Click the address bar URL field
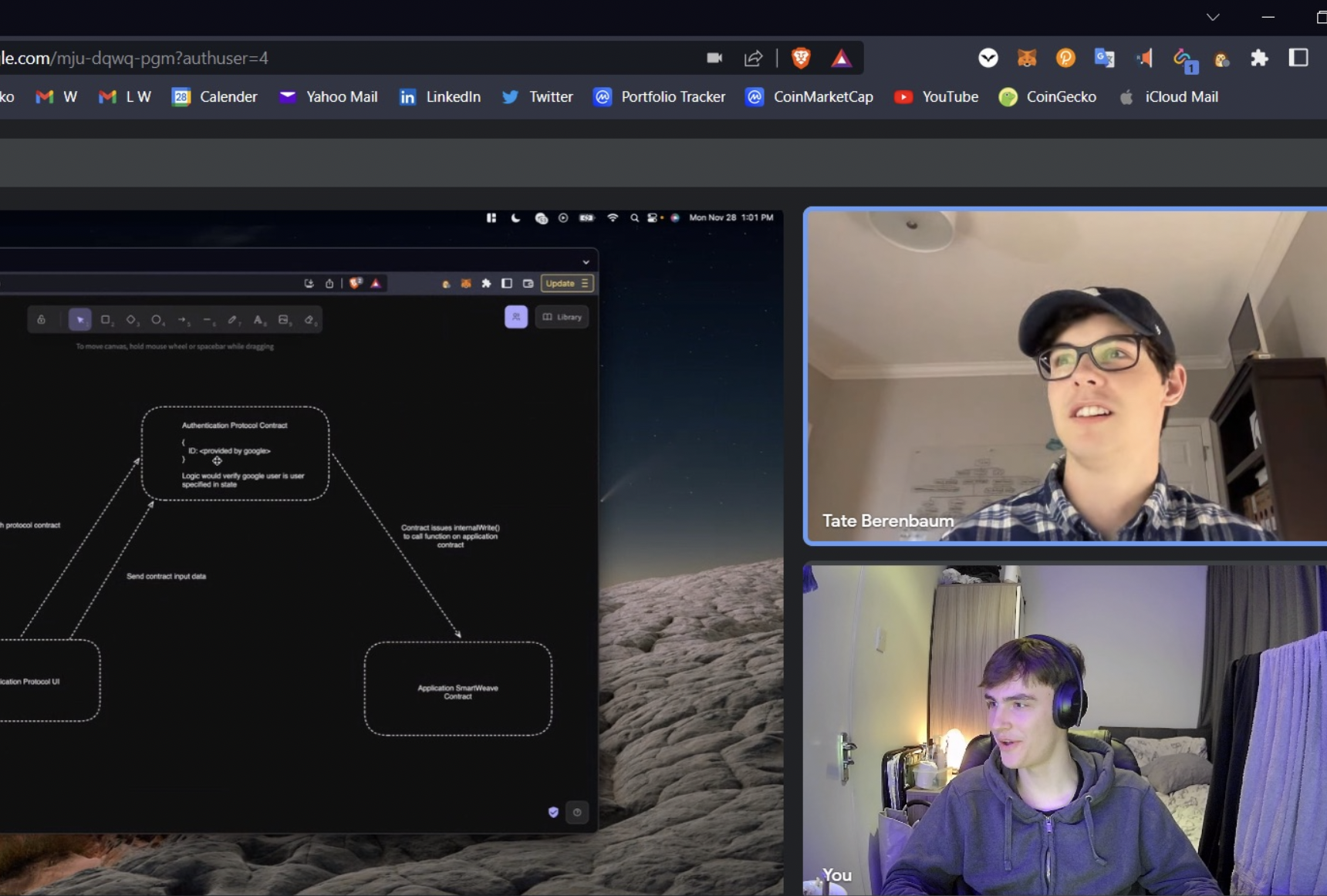The image size is (1327, 896). [x=309, y=59]
